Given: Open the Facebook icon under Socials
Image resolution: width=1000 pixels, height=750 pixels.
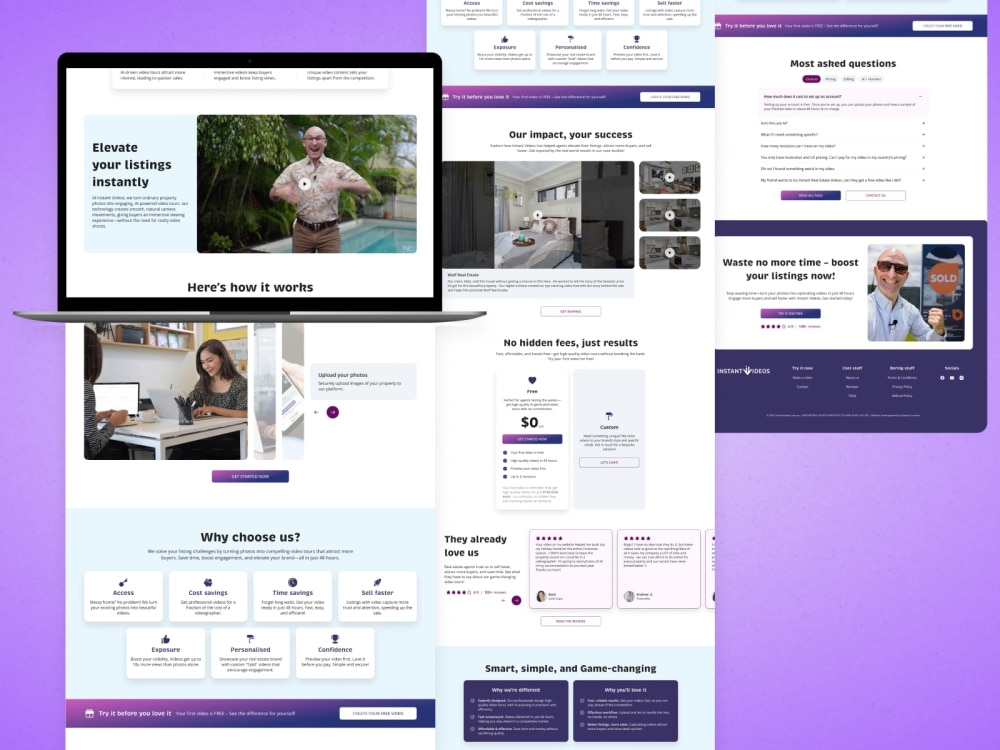Looking at the screenshot, I should pos(942,378).
